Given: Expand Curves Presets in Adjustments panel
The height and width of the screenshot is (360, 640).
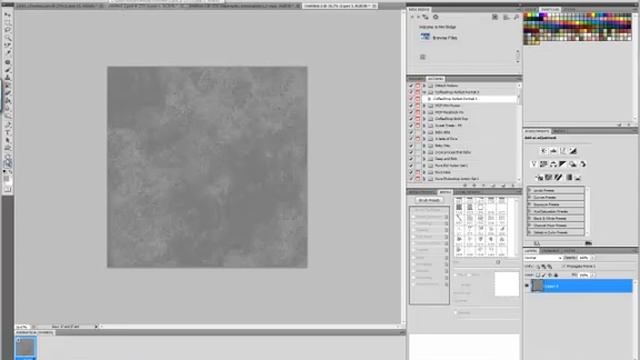Looking at the screenshot, I should click(530, 197).
